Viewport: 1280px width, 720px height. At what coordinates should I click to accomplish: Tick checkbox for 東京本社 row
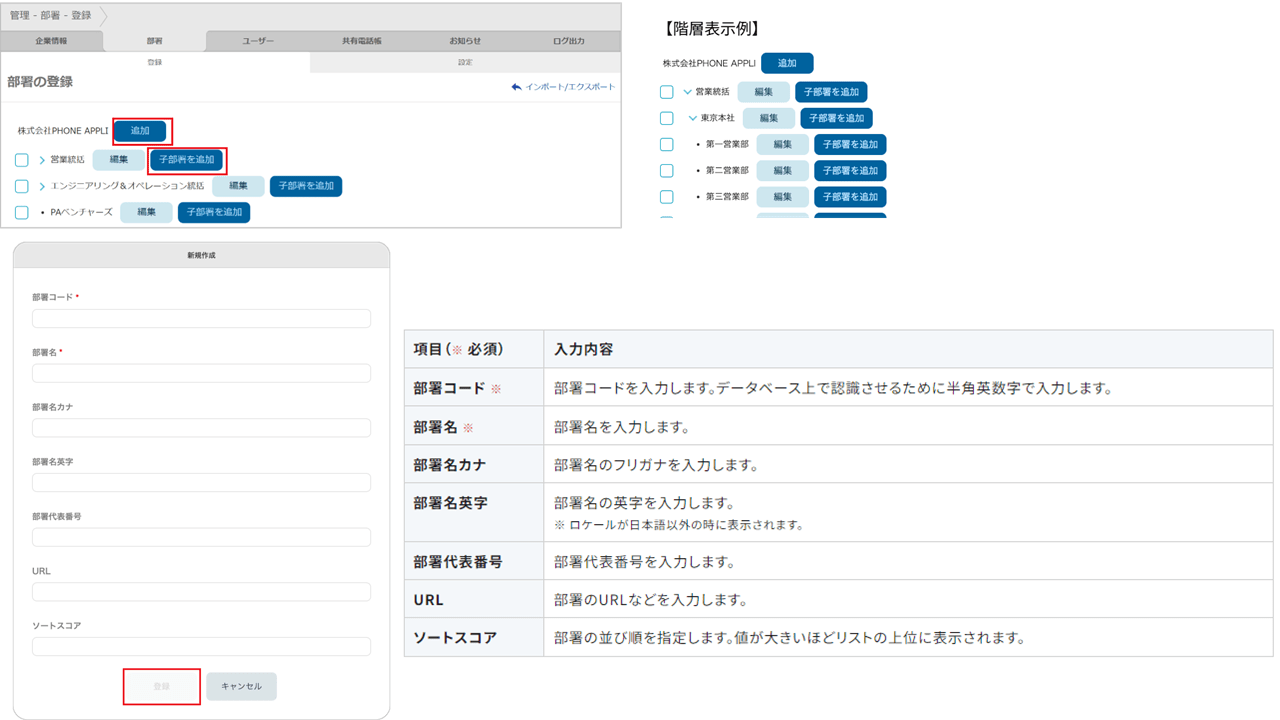click(x=666, y=118)
